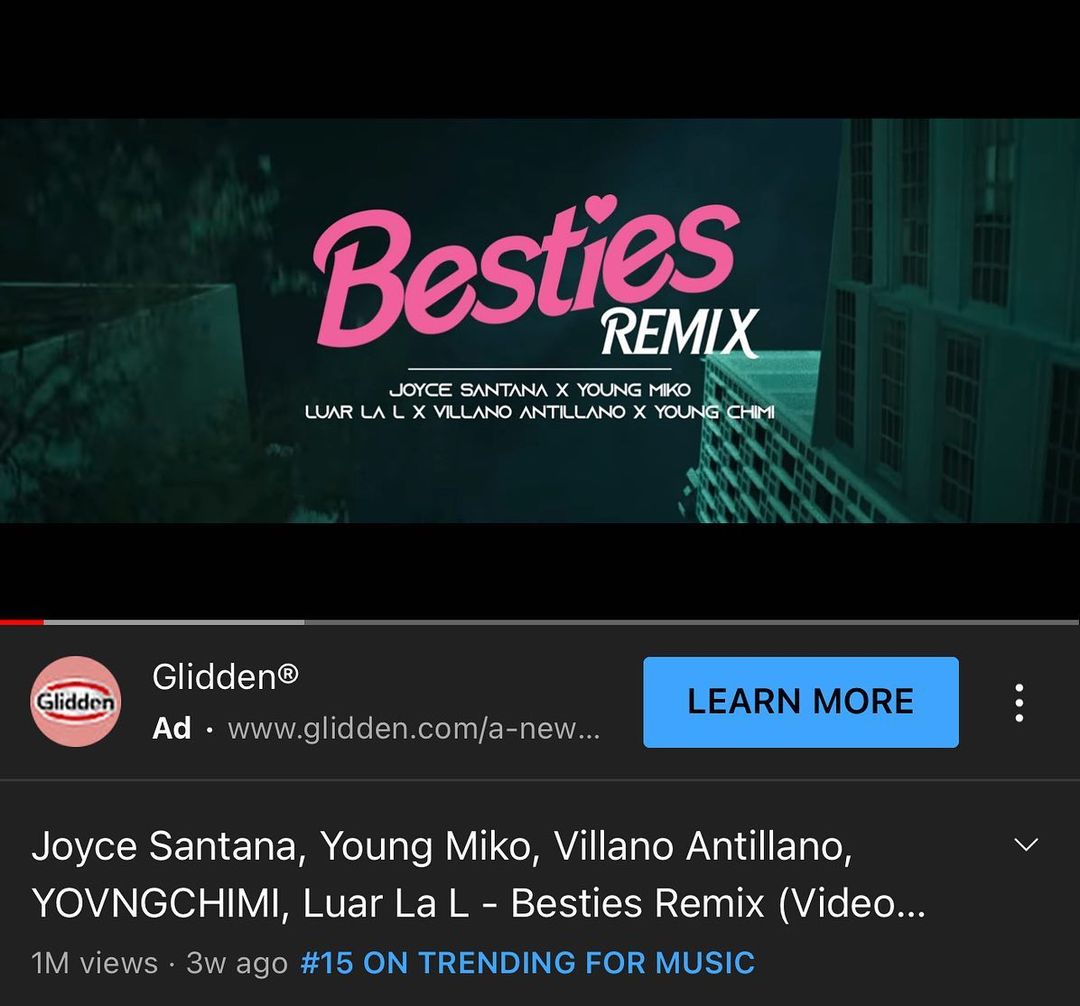Tap the Glidden® advertiser name

pyautogui.click(x=225, y=677)
